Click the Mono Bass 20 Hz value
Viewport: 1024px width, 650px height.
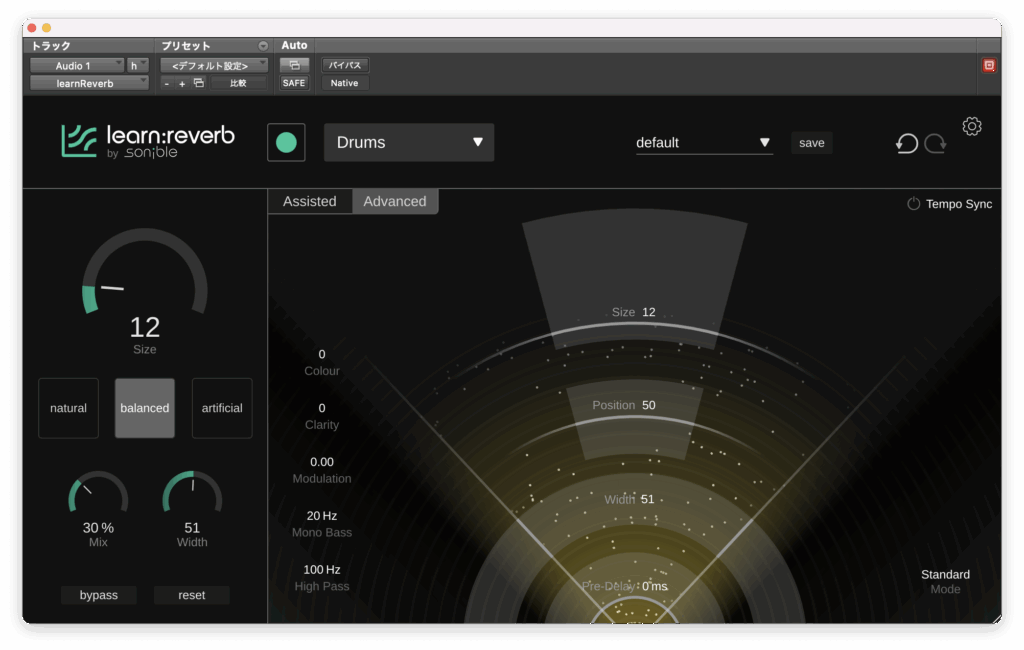coord(322,516)
